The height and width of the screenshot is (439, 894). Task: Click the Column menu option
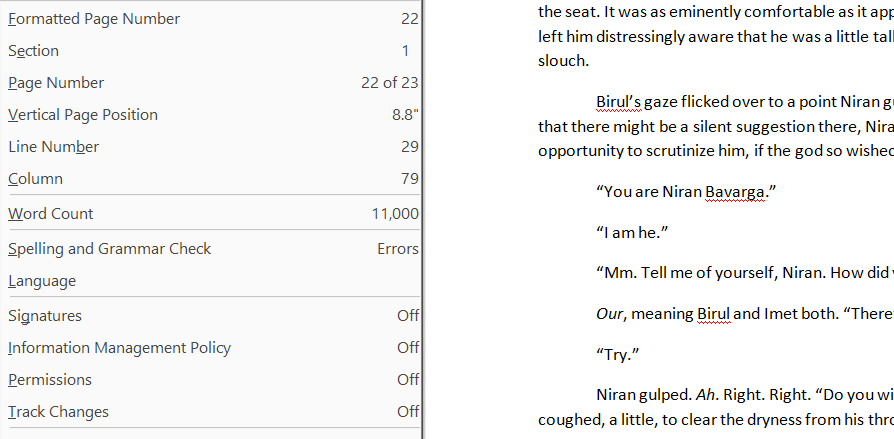36,179
